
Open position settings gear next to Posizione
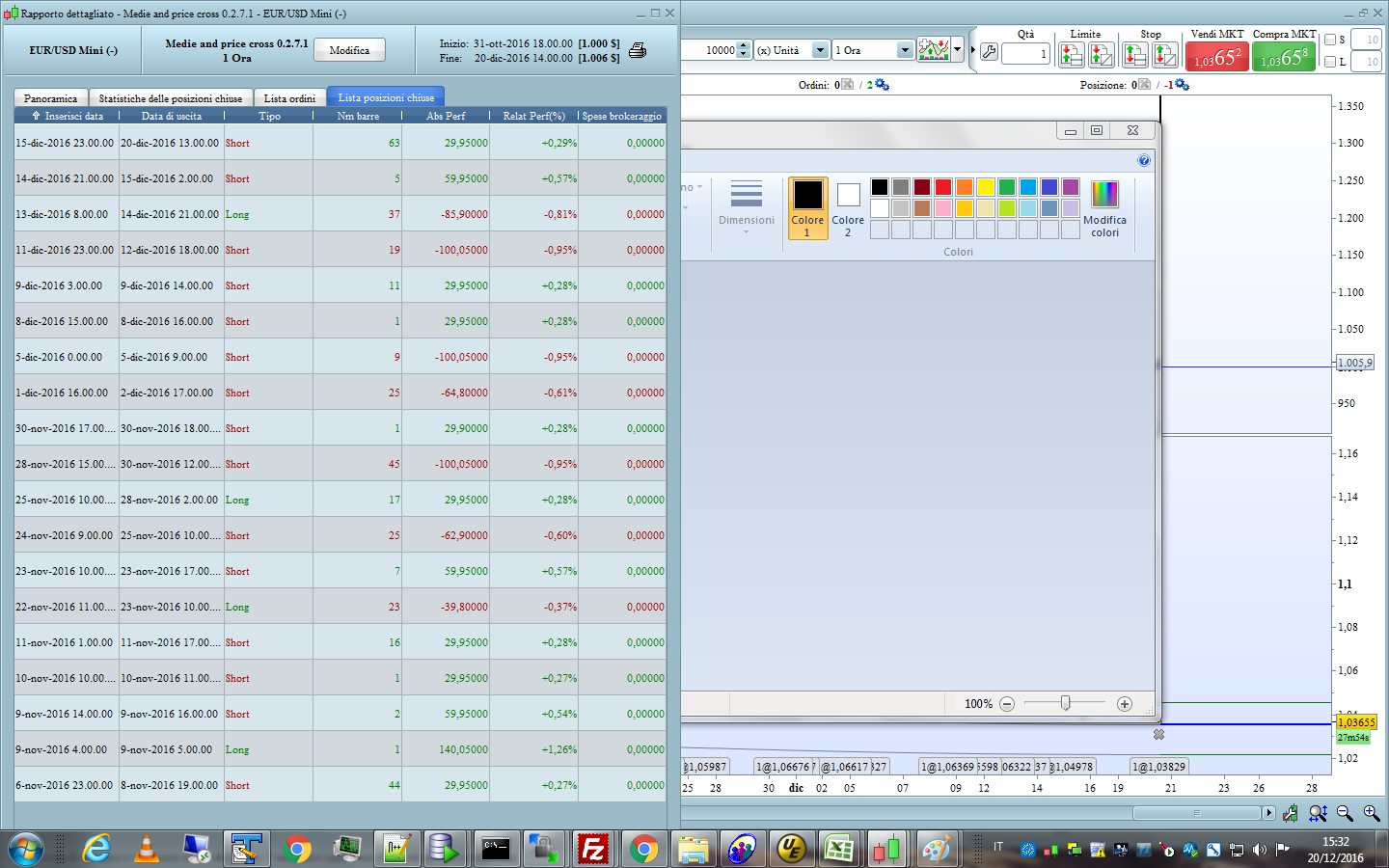[1182, 85]
